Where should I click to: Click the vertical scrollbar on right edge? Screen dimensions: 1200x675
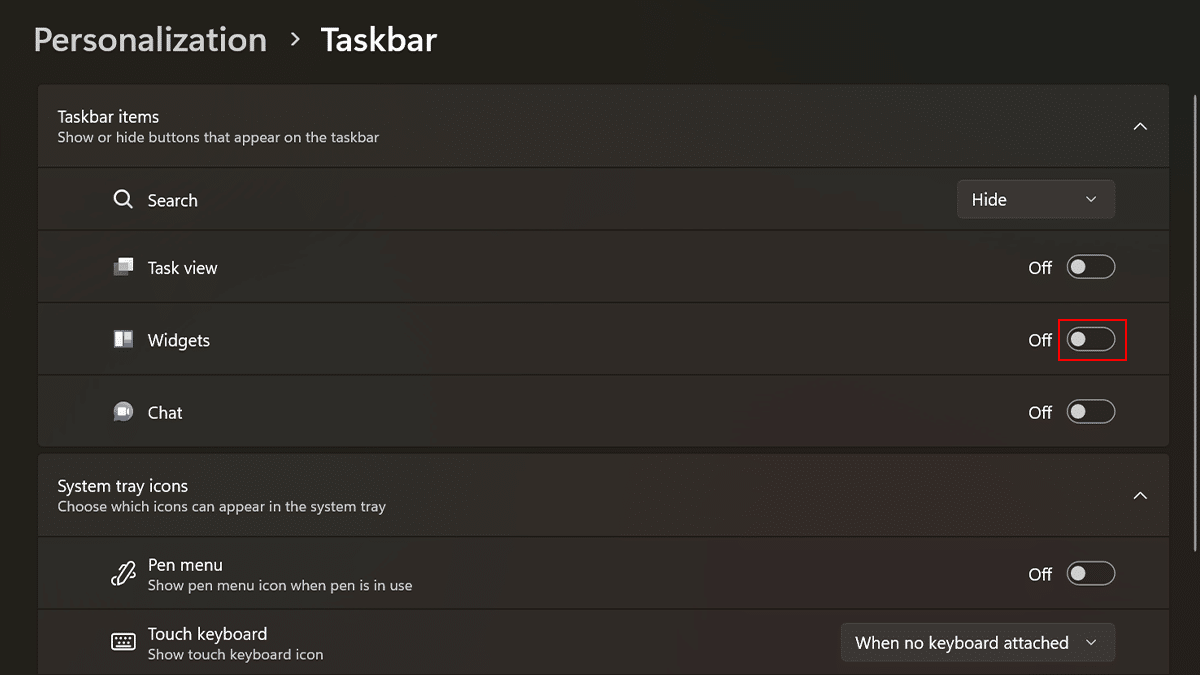point(1195,320)
